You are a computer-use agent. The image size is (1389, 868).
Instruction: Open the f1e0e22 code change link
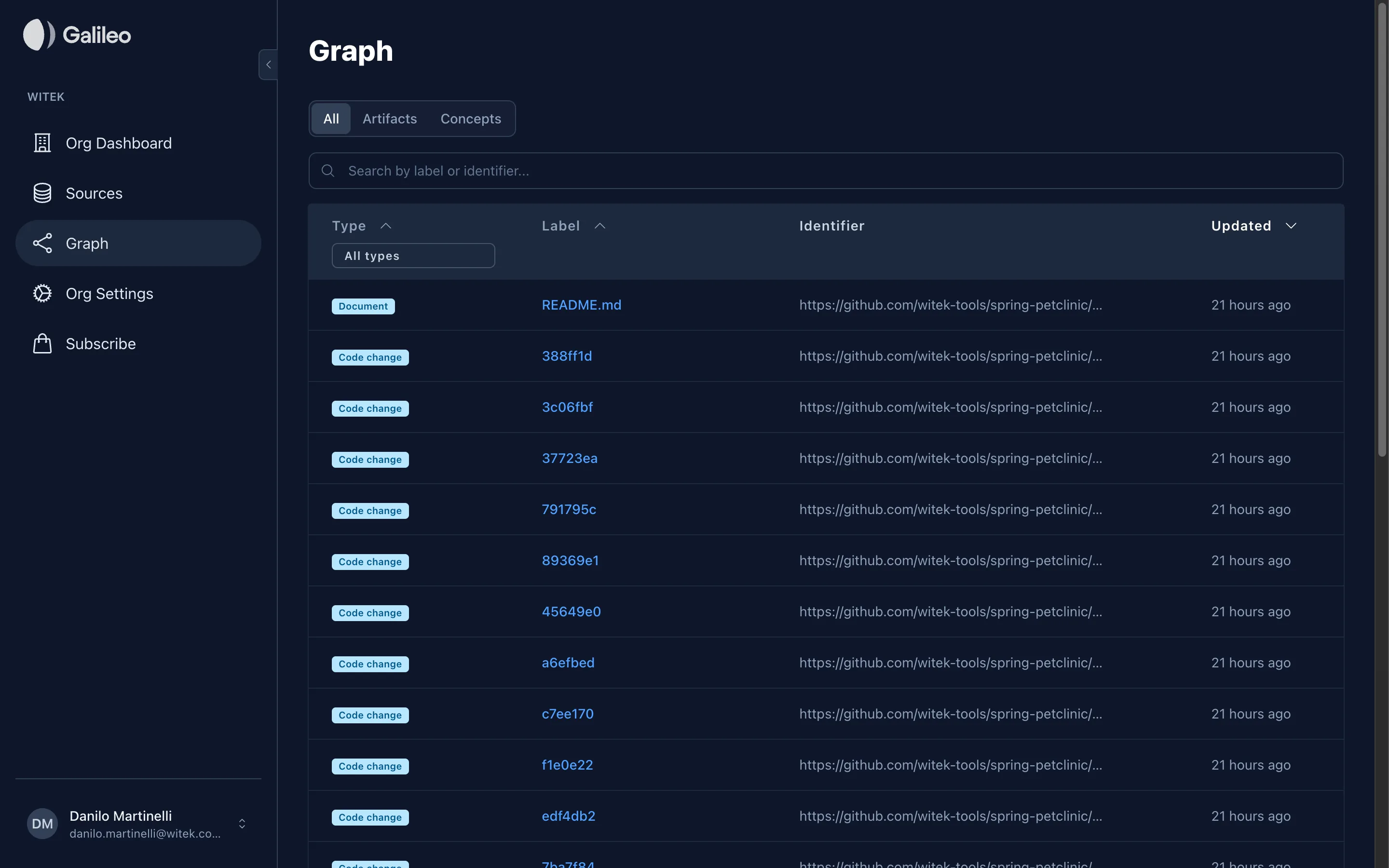(x=567, y=765)
